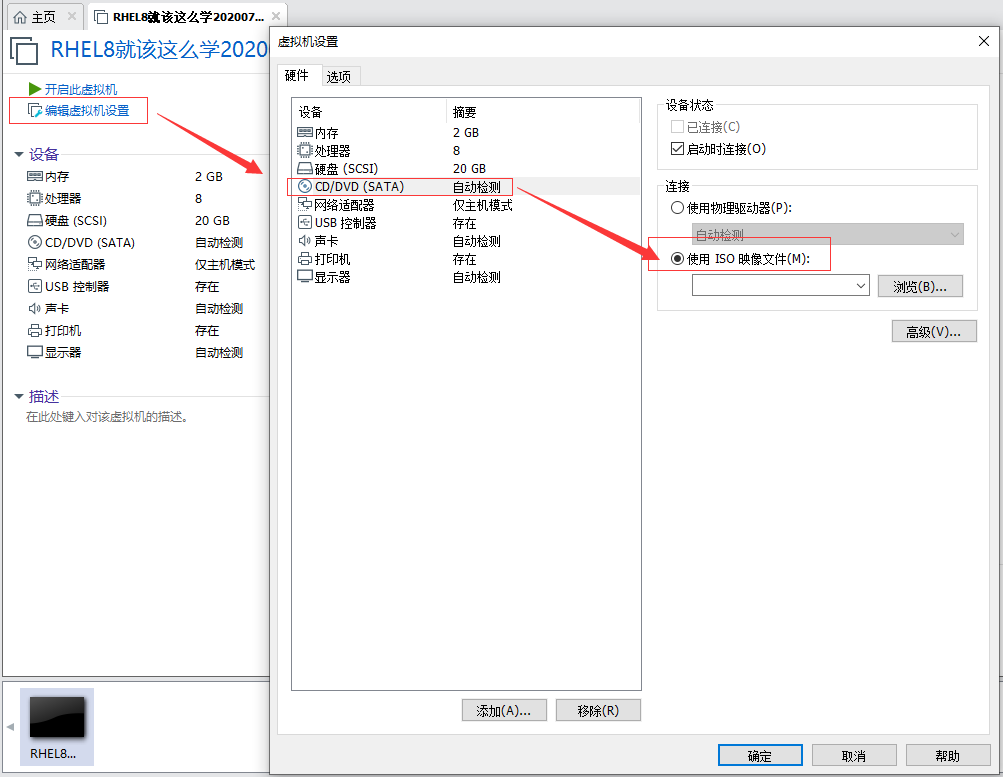1003x777 pixels.
Task: Click the 帮助 button
Action: (948, 755)
